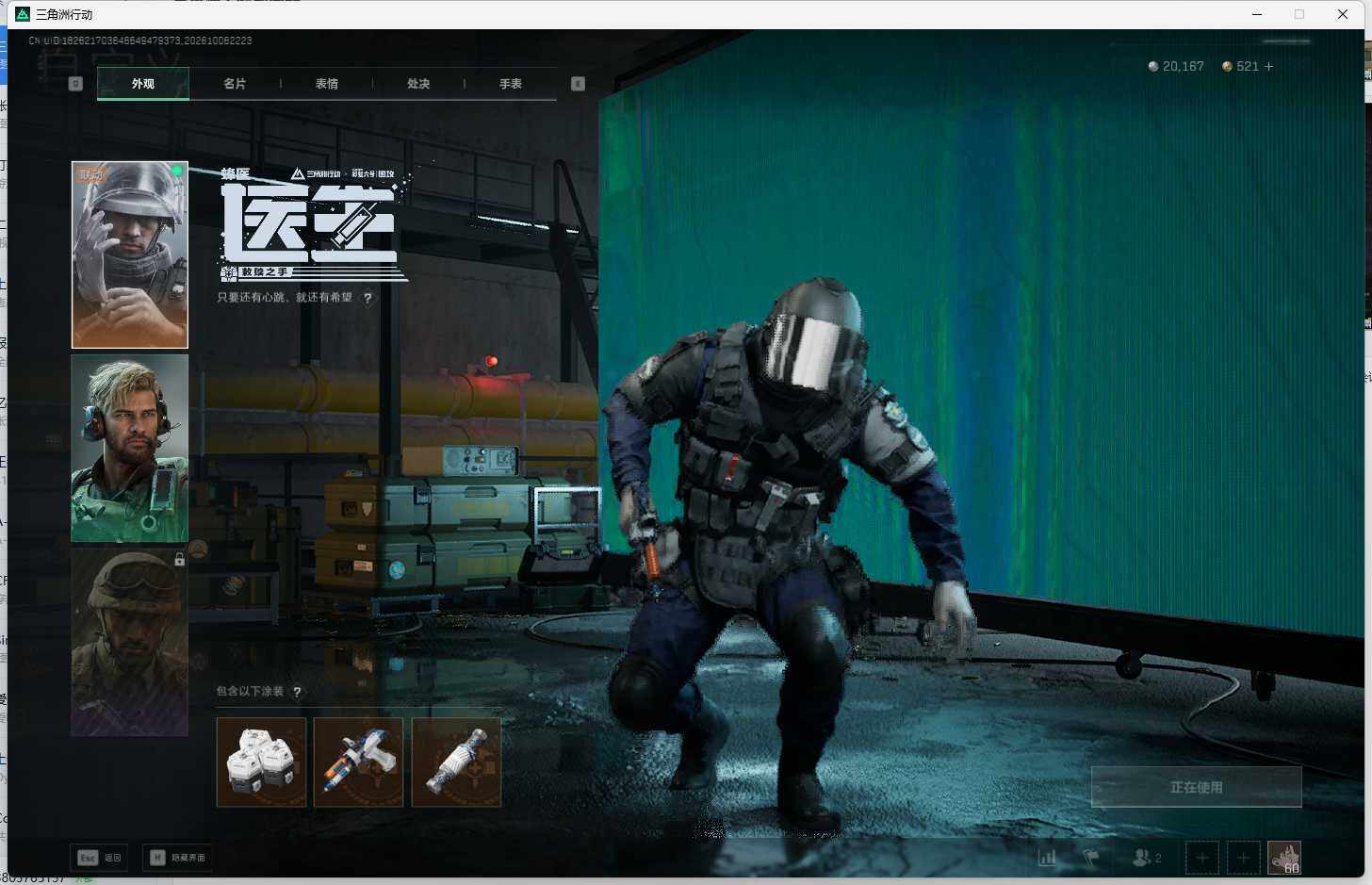1372x885 pixels.
Task: Open the 表情 tab
Action: point(327,84)
